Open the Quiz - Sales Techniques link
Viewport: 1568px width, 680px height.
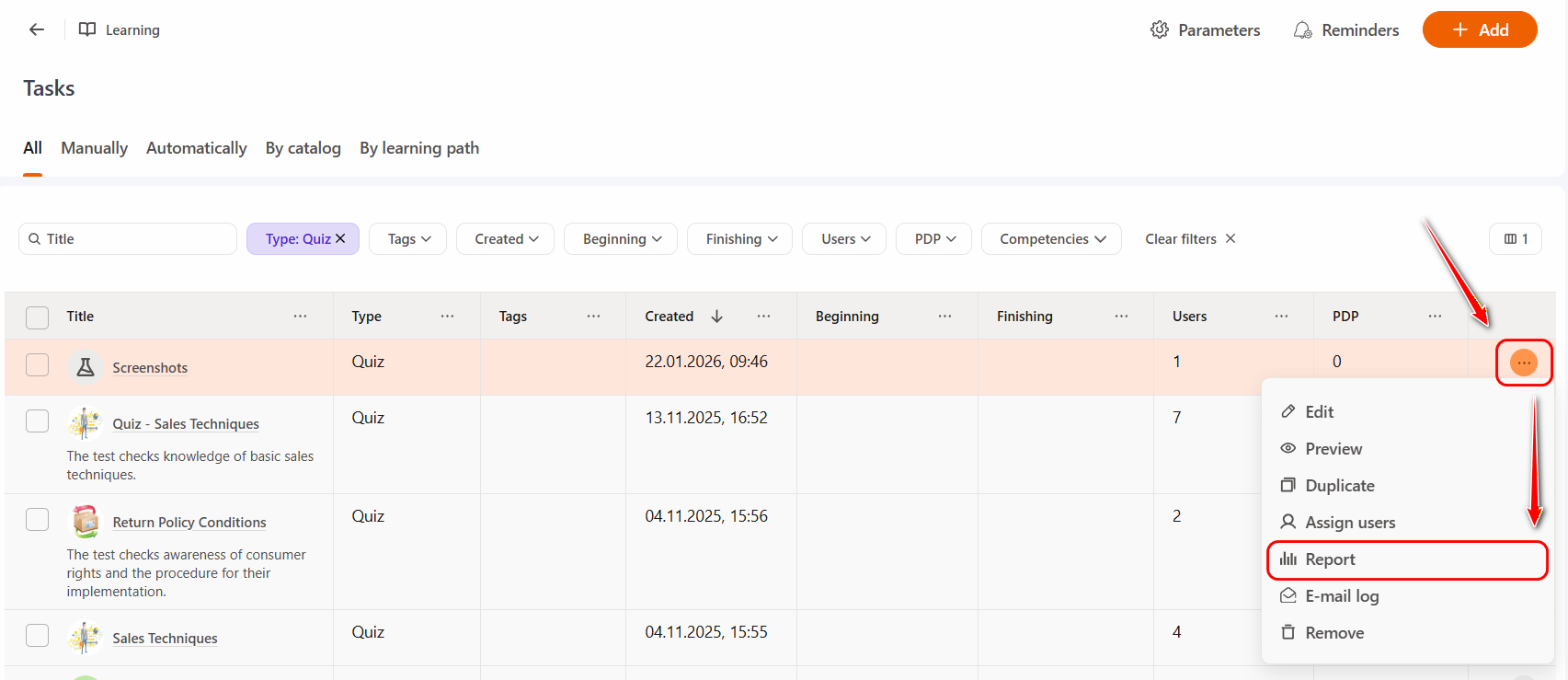pyautogui.click(x=186, y=424)
